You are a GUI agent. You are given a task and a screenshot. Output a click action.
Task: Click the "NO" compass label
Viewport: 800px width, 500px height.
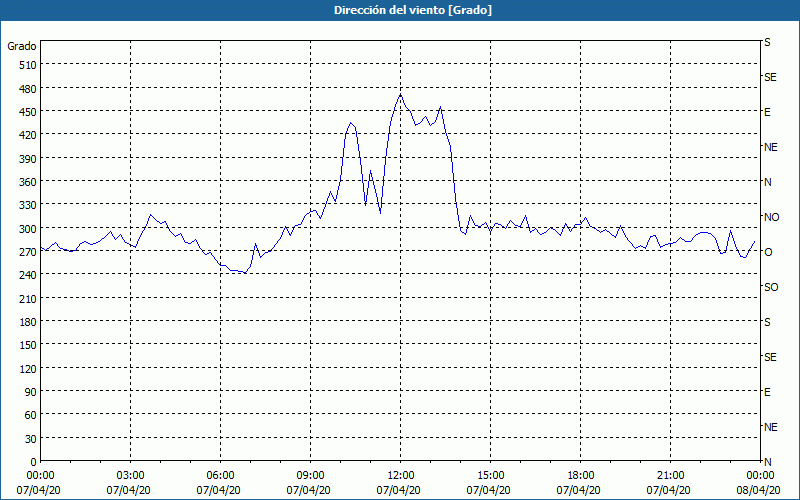tap(771, 217)
